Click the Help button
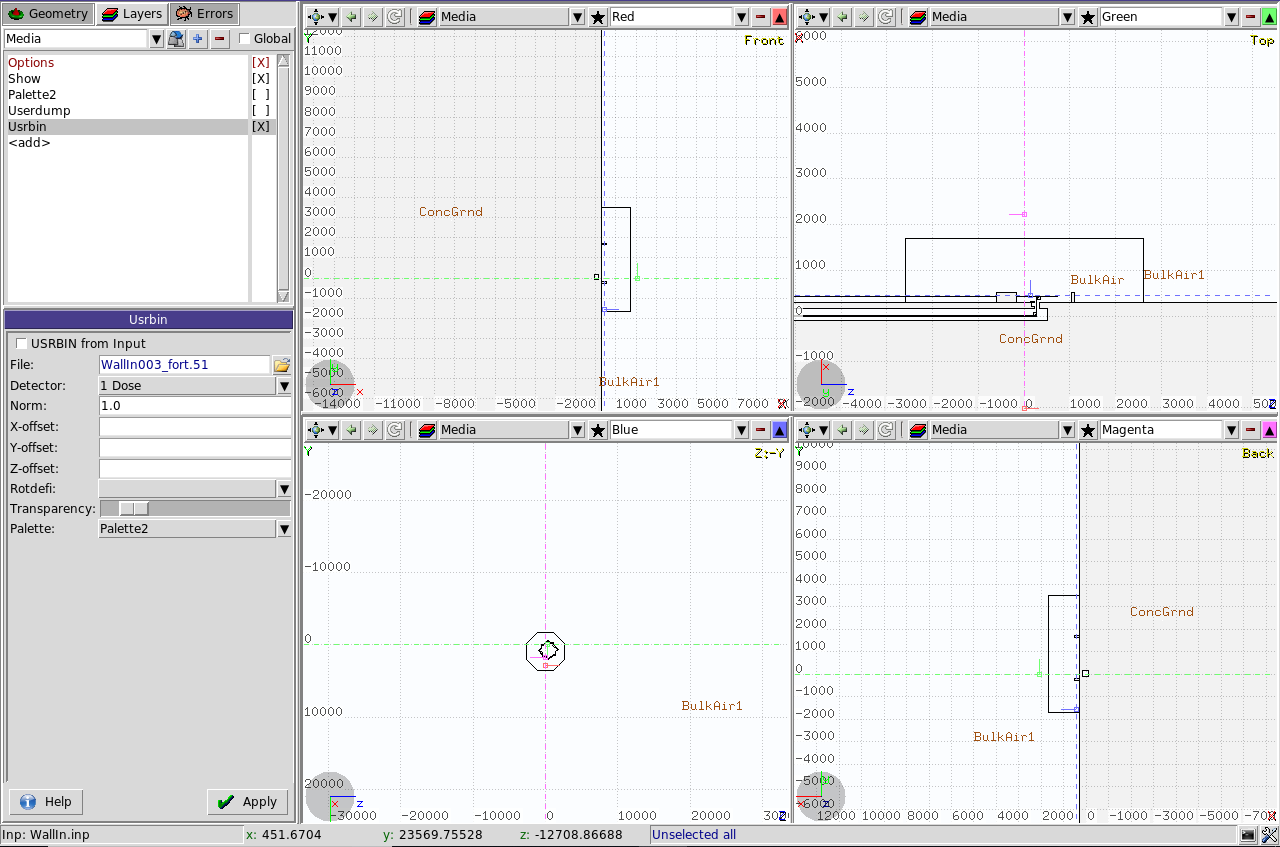 coord(46,802)
